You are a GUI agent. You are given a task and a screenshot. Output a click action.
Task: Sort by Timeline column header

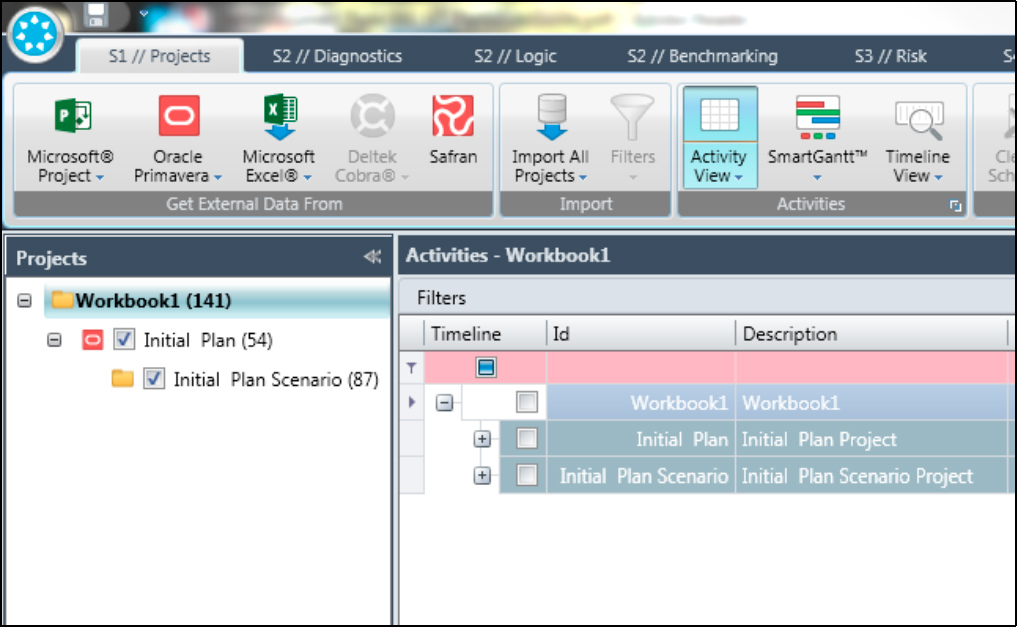[x=485, y=334]
